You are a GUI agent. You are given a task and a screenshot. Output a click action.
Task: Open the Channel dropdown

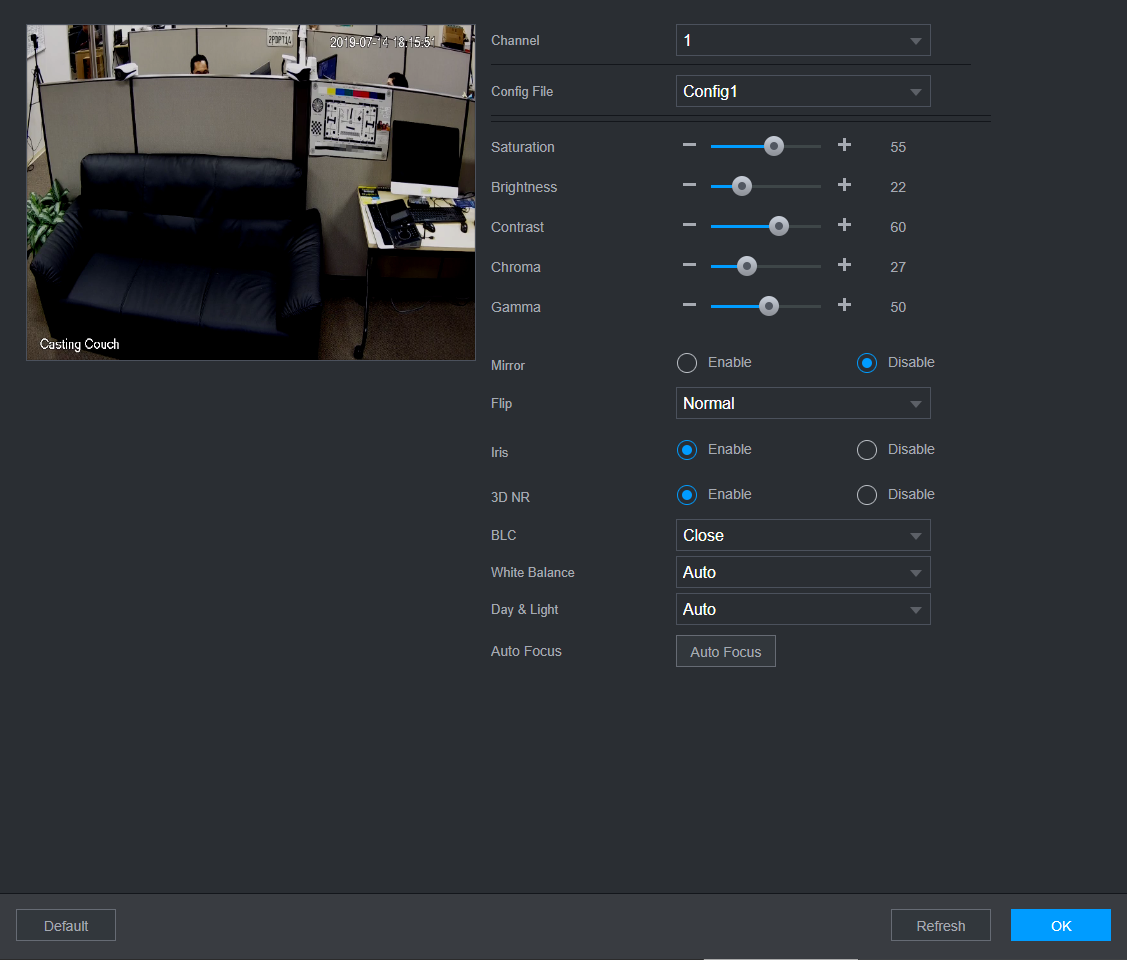(x=803, y=40)
